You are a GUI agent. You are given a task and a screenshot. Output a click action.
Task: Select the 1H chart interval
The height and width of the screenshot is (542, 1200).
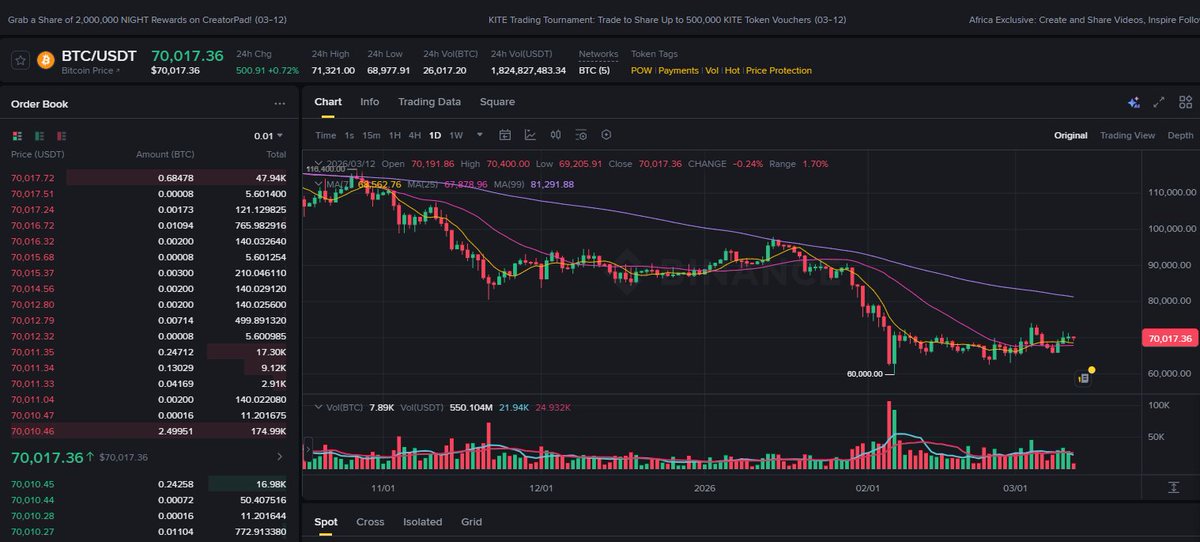coord(395,135)
